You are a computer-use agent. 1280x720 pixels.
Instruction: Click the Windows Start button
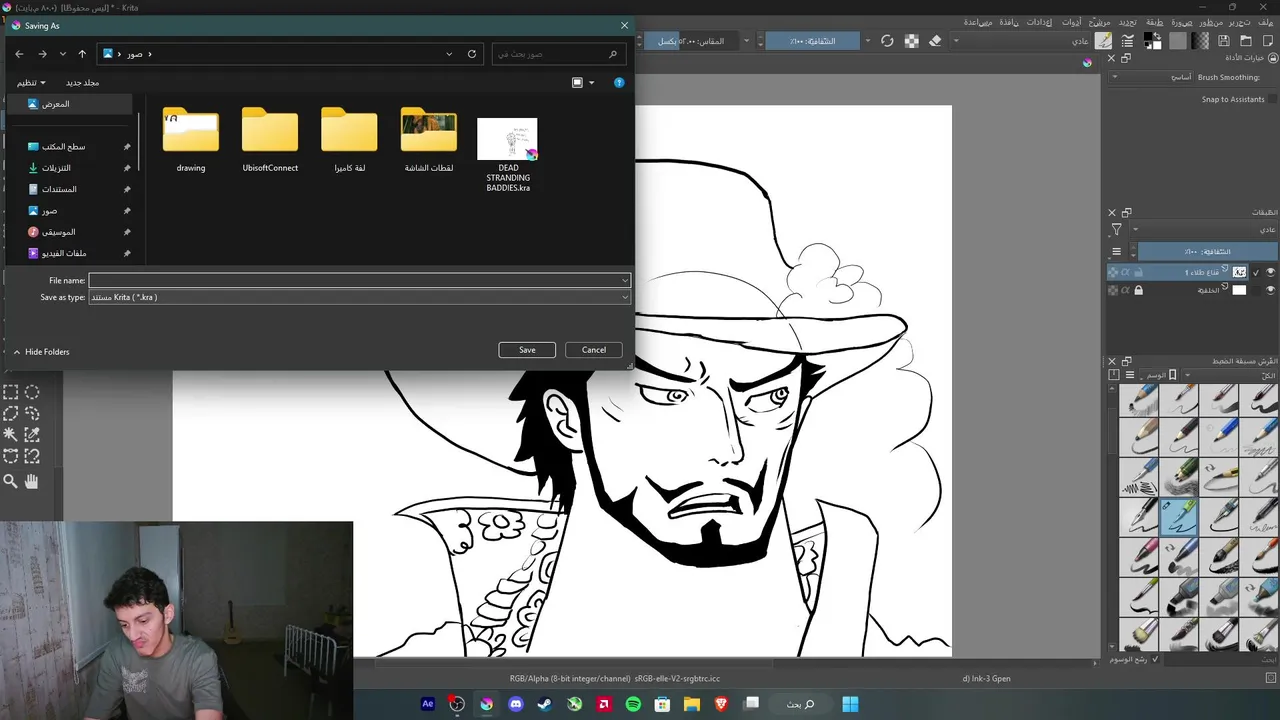coord(850,704)
